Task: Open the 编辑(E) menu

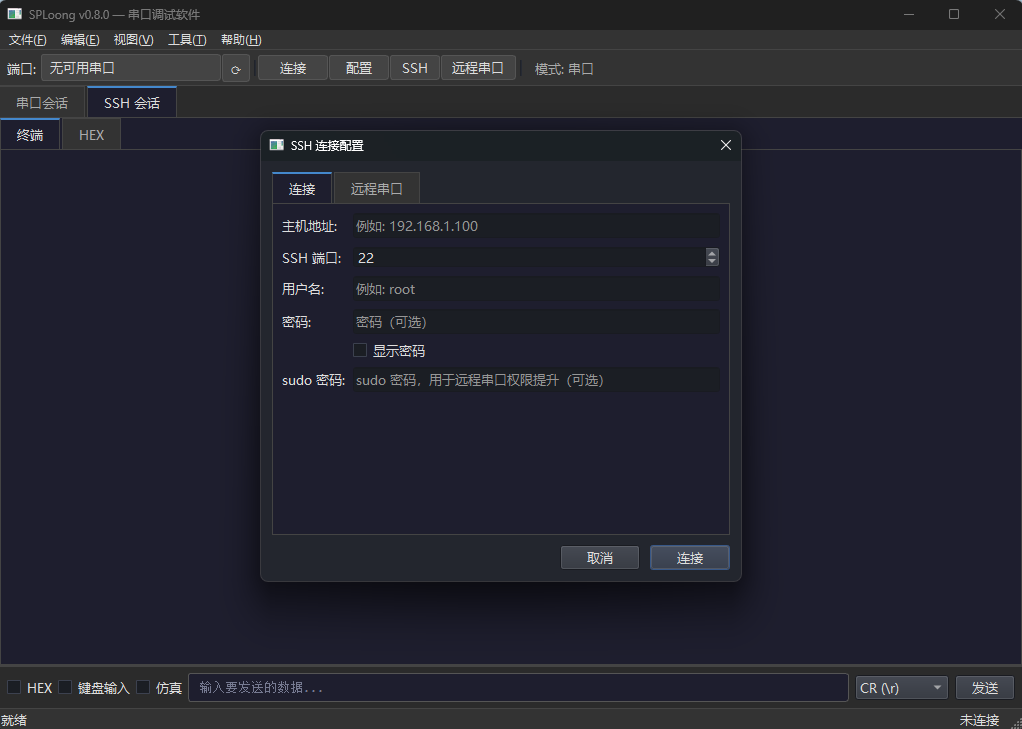Action: [80, 40]
